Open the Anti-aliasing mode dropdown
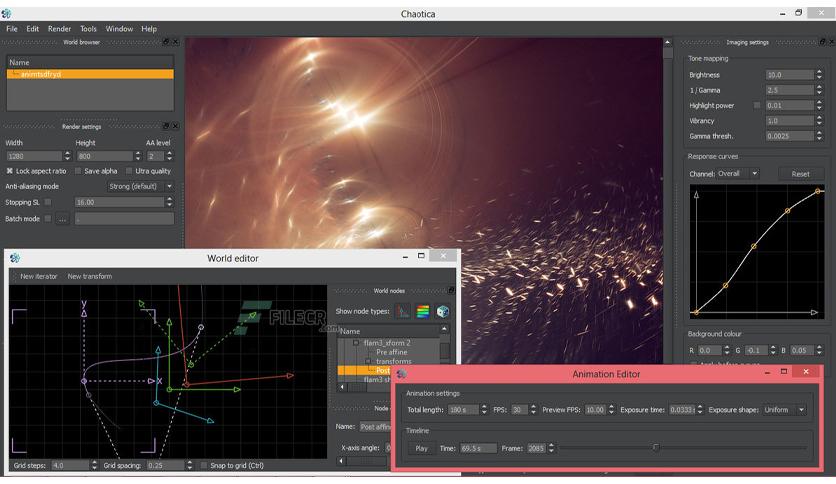 point(140,187)
